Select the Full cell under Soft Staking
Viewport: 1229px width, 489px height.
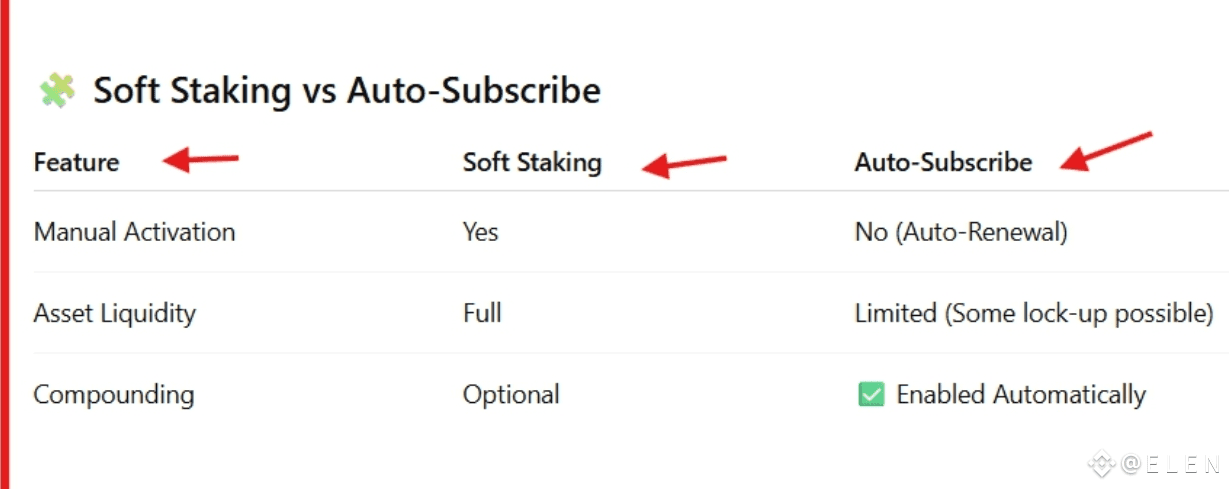click(482, 313)
